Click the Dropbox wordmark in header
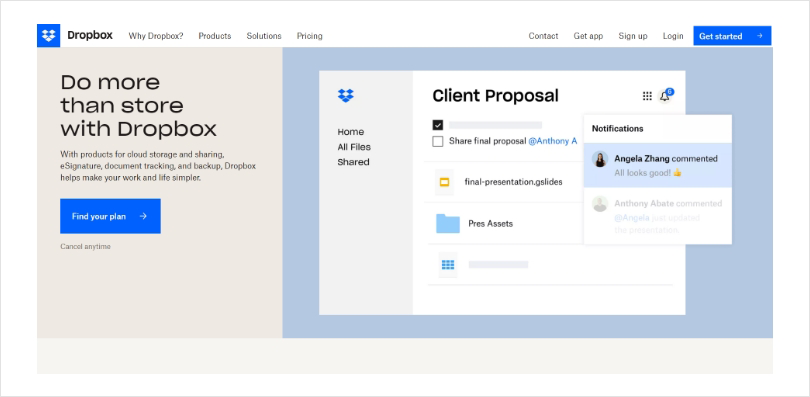Screen dimensions: 810x397 [x=90, y=36]
